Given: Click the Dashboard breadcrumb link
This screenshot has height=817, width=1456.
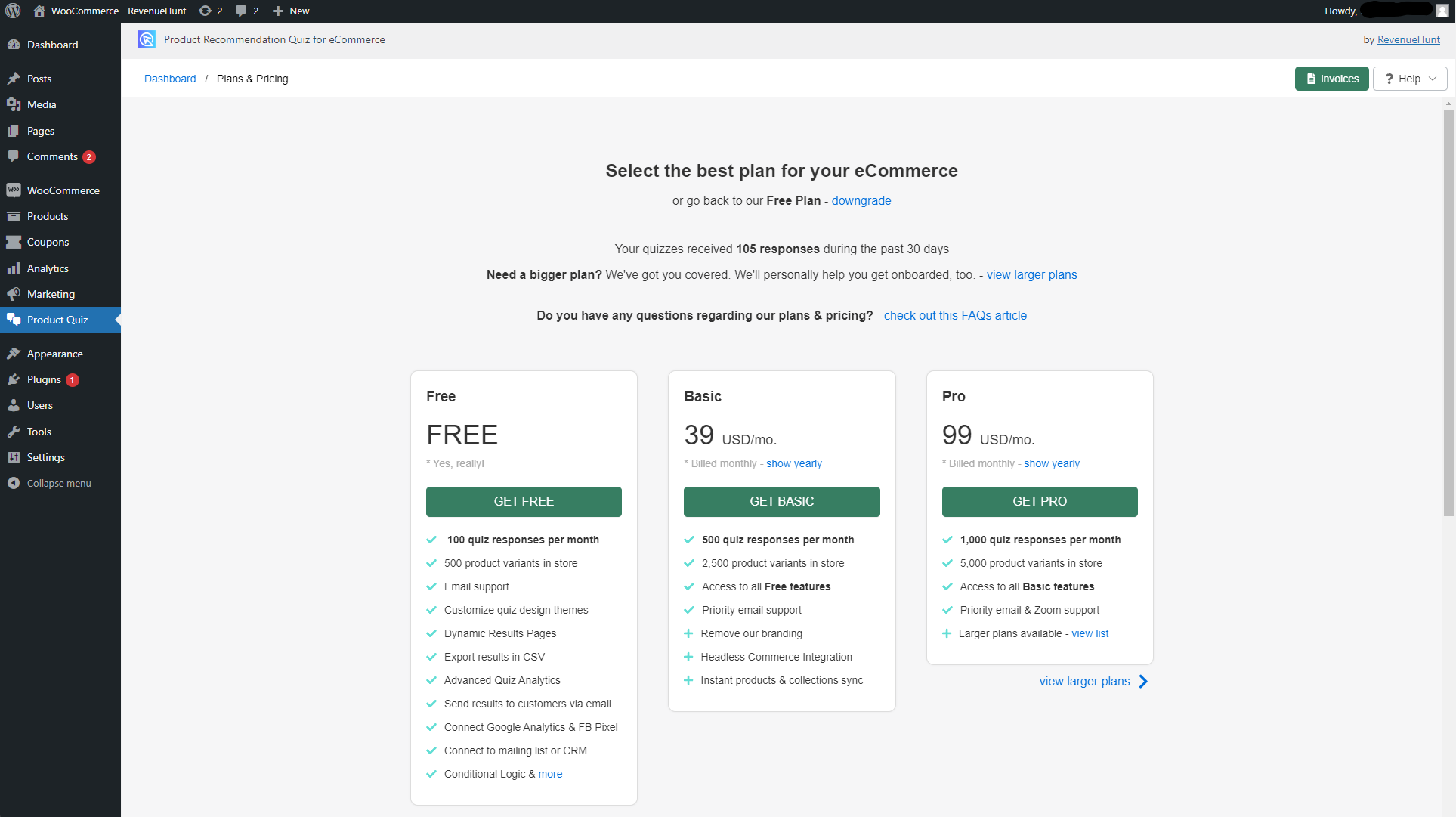Looking at the screenshot, I should point(170,79).
